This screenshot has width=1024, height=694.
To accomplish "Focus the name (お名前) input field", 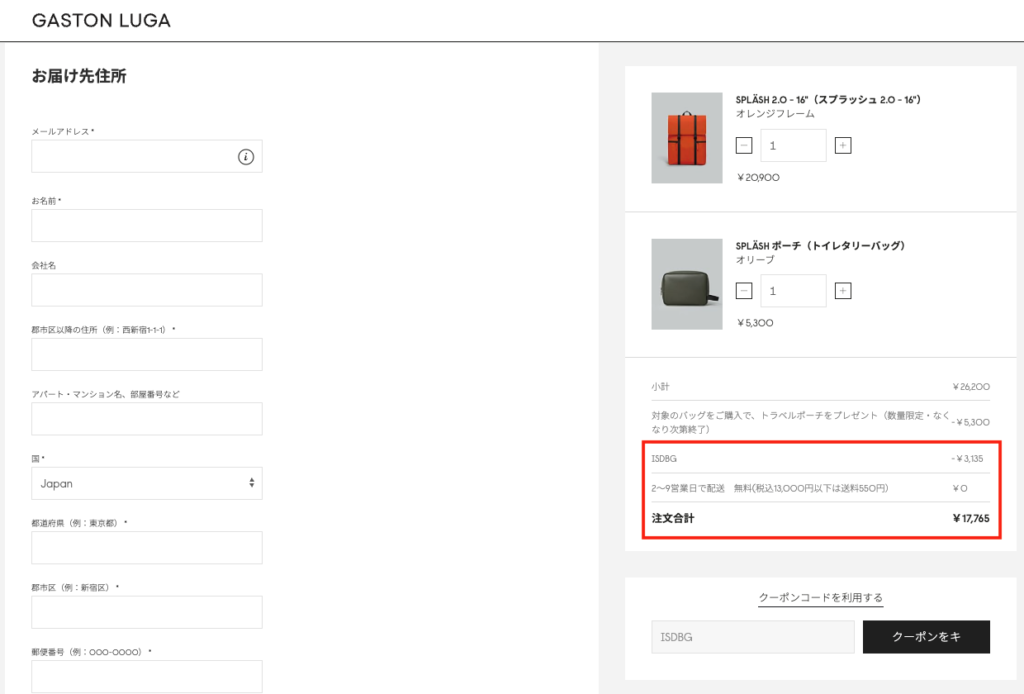I will point(146,225).
